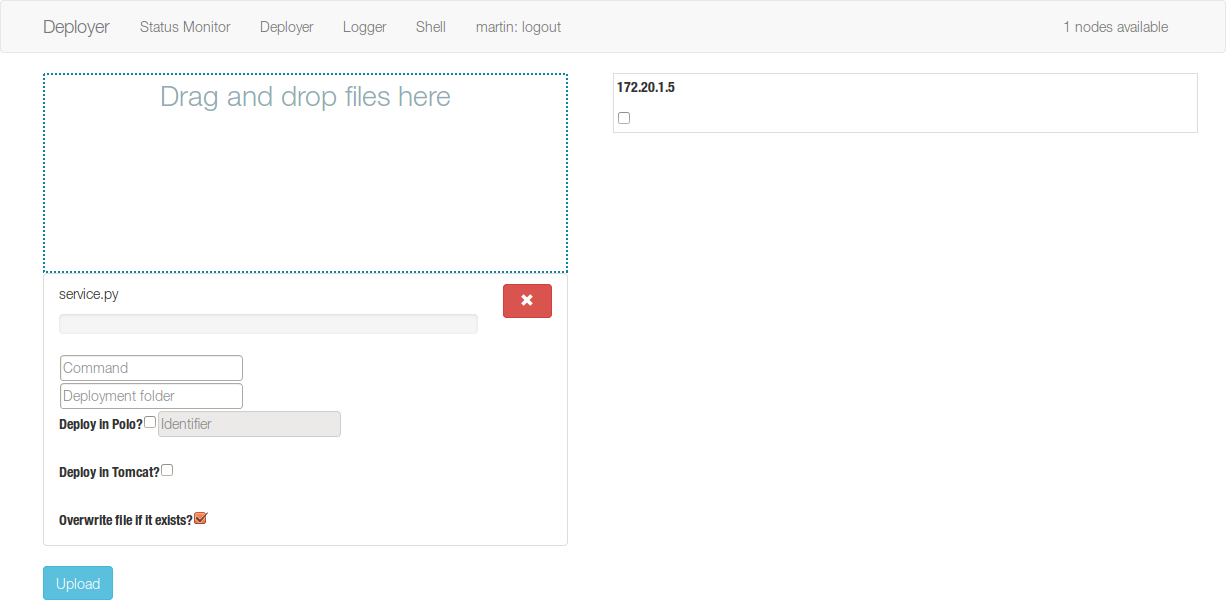Uncheck Overwrite file if it exists
Screen dimensions: 1226x600
tap(200, 517)
